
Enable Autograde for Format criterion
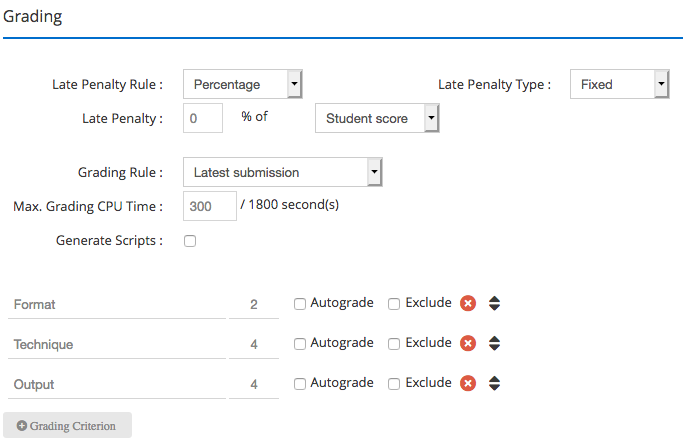click(300, 304)
